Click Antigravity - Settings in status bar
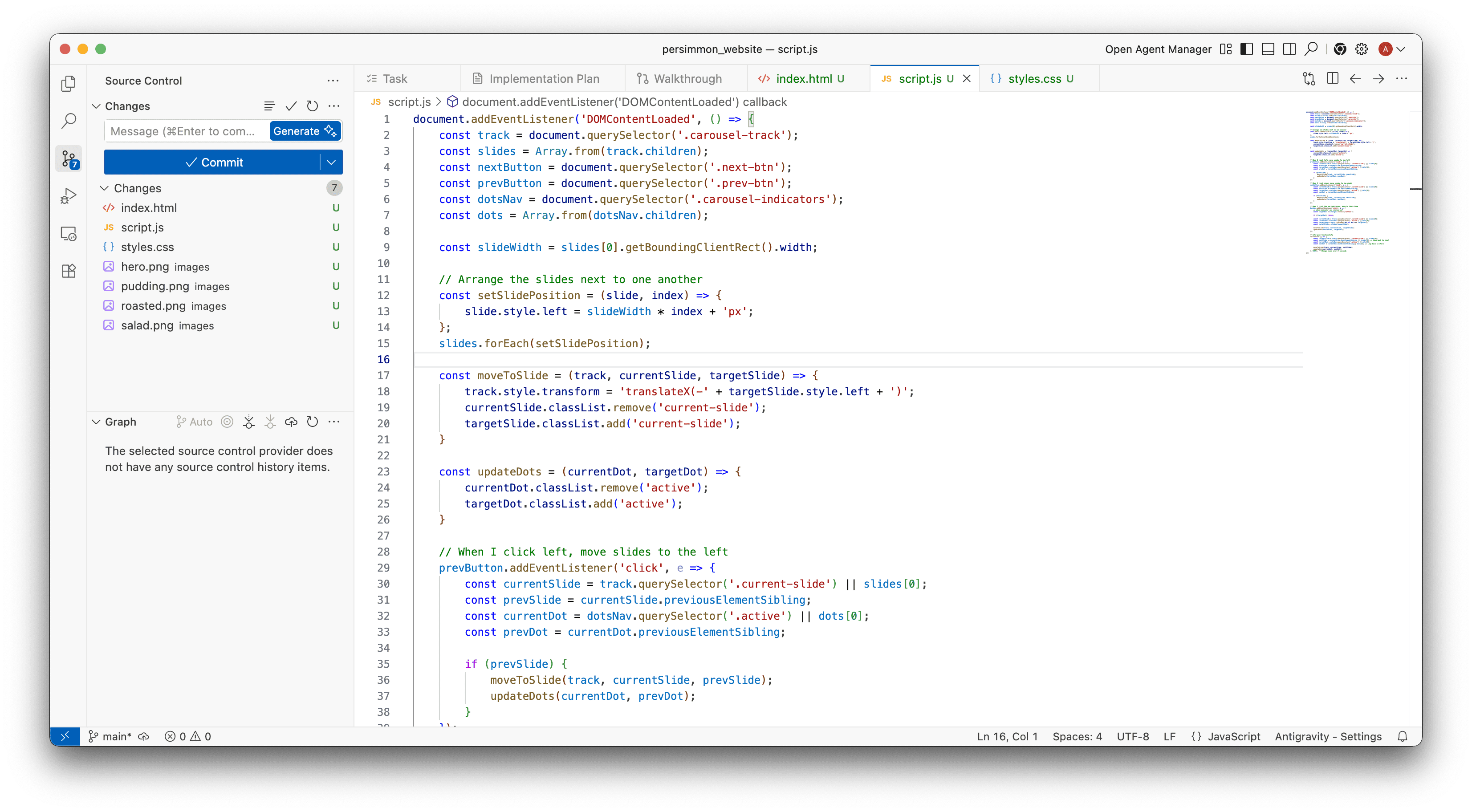 point(1328,737)
